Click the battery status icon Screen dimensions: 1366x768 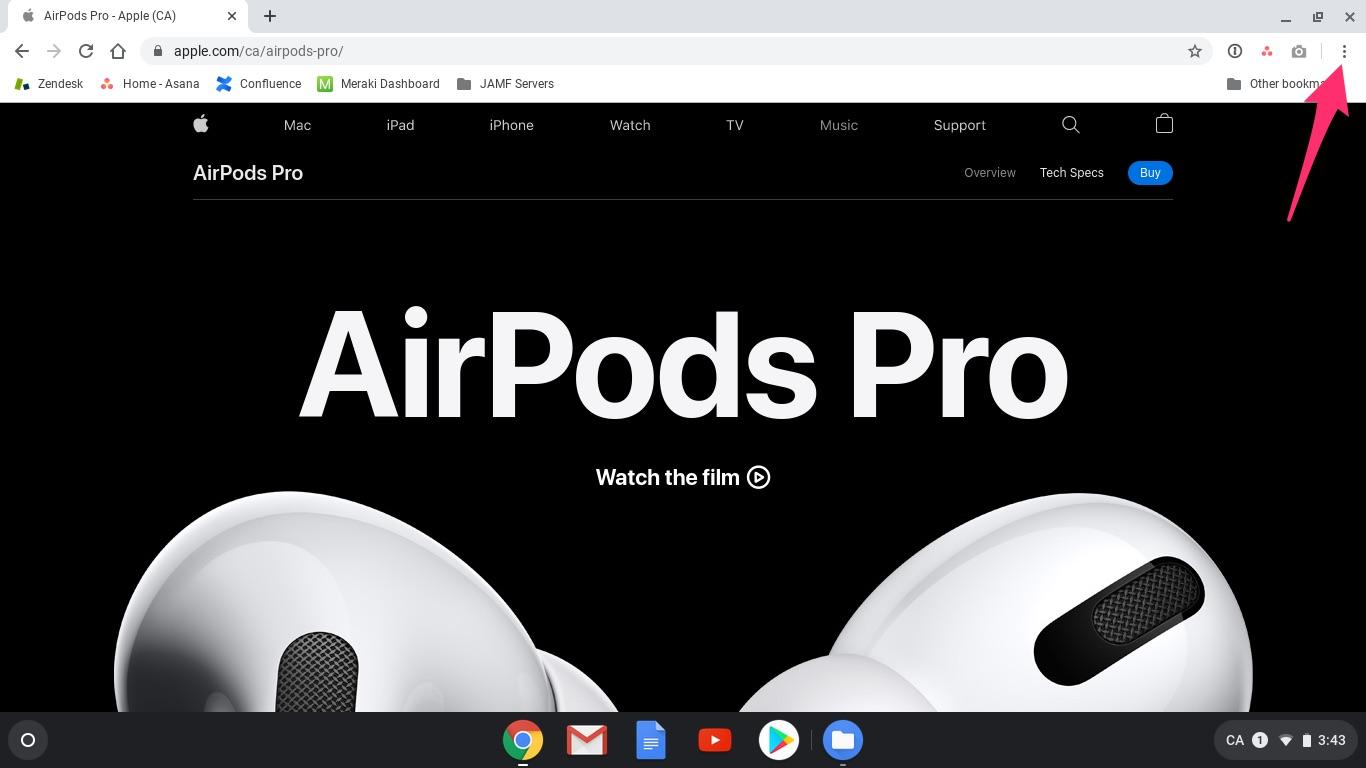click(x=1306, y=740)
